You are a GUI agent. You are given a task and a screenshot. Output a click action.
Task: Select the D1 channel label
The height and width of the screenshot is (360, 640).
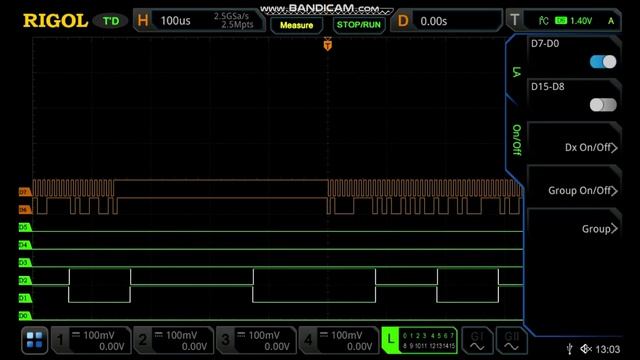[x=25, y=298]
